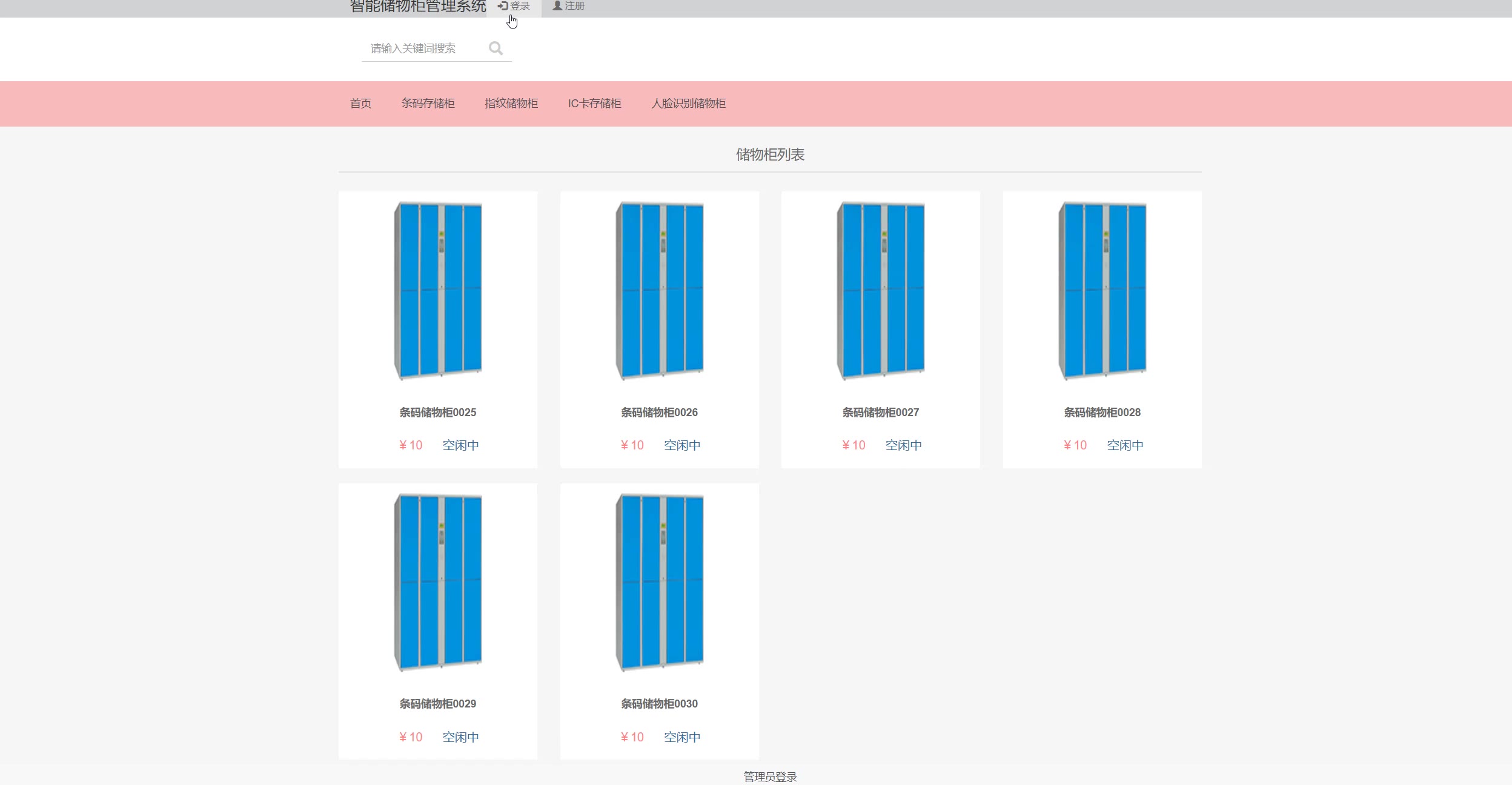Click the search magnifier icon
This screenshot has width=1512, height=785.
(496, 48)
